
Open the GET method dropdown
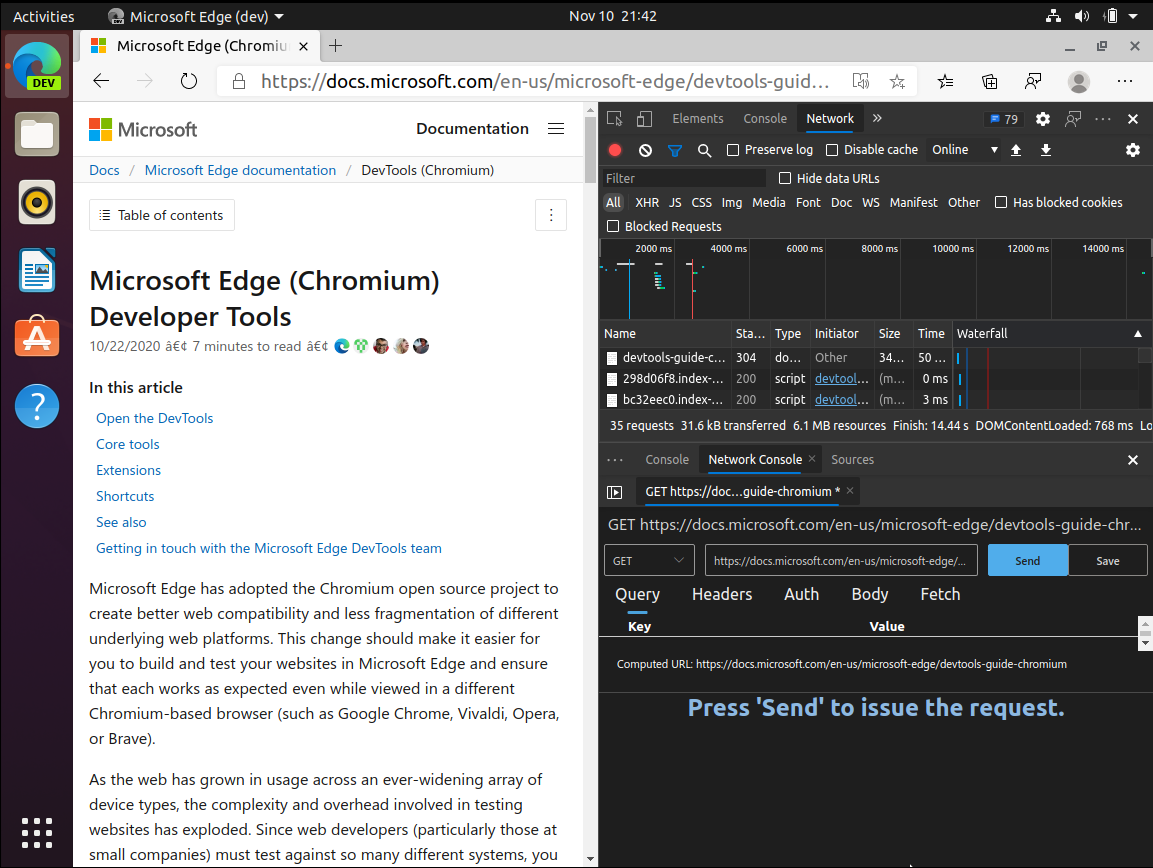tap(648, 560)
